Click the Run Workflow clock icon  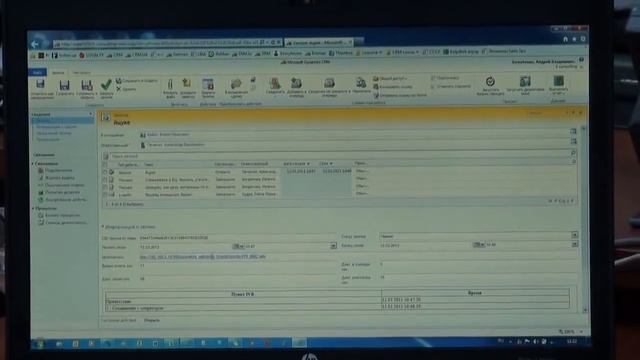pyautogui.click(x=490, y=81)
